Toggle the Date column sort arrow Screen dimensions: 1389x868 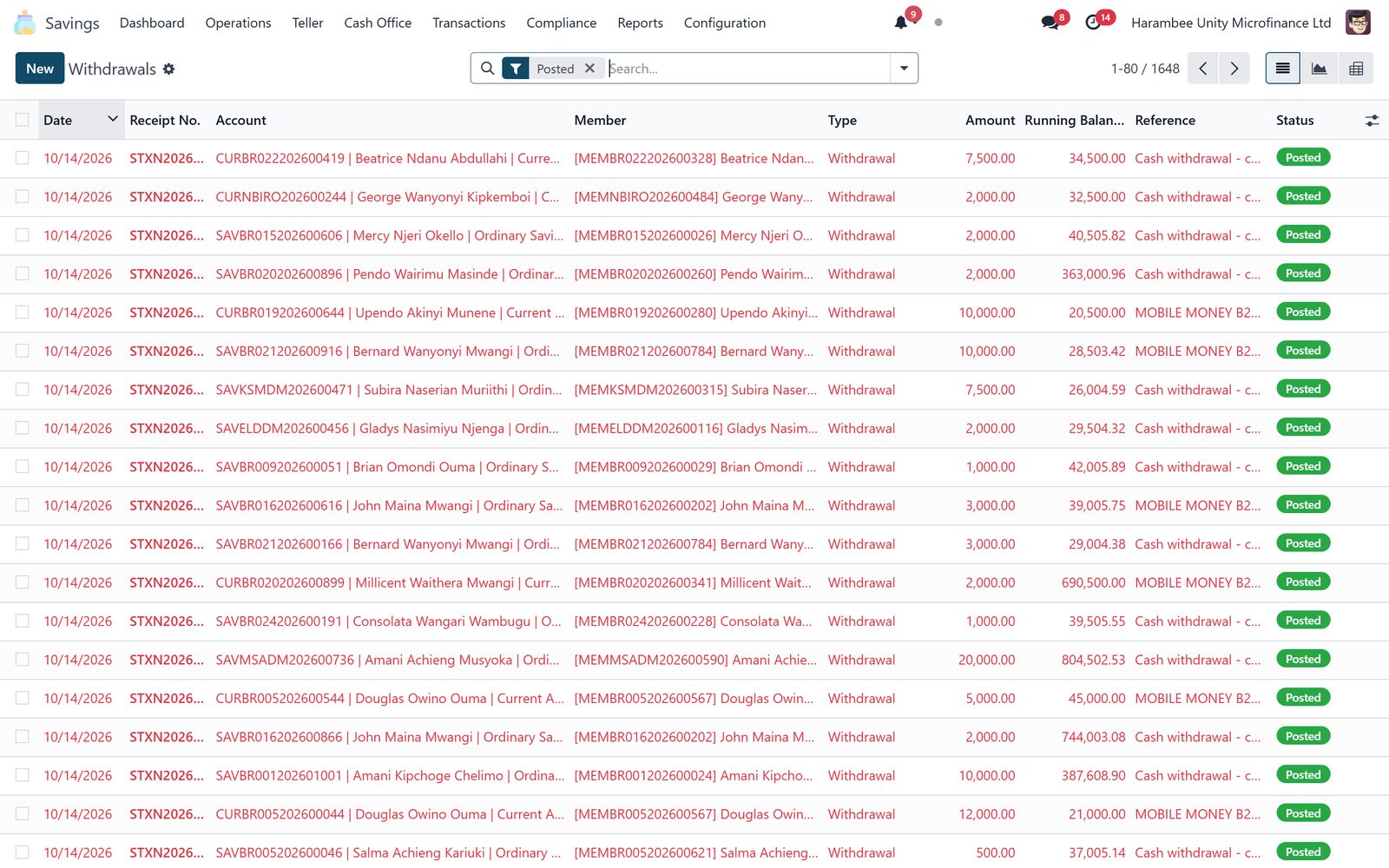coord(112,119)
